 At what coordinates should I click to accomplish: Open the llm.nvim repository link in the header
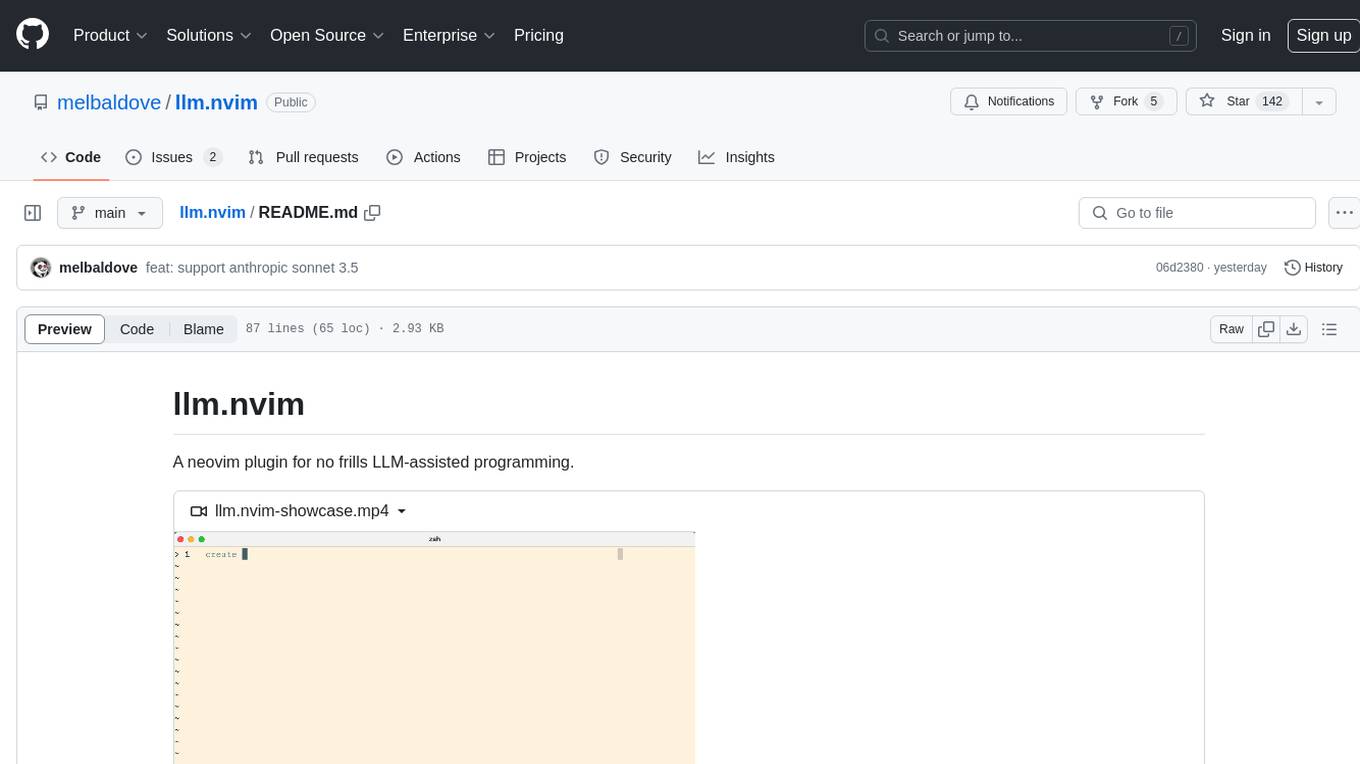pos(216,102)
